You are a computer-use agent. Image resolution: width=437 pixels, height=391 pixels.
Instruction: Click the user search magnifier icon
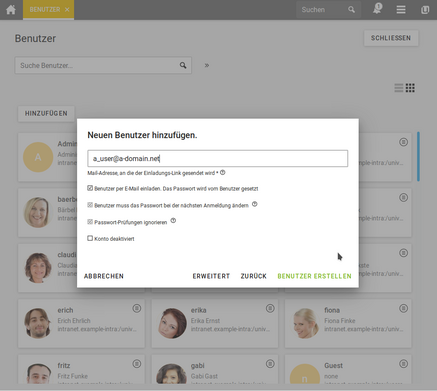[183, 65]
